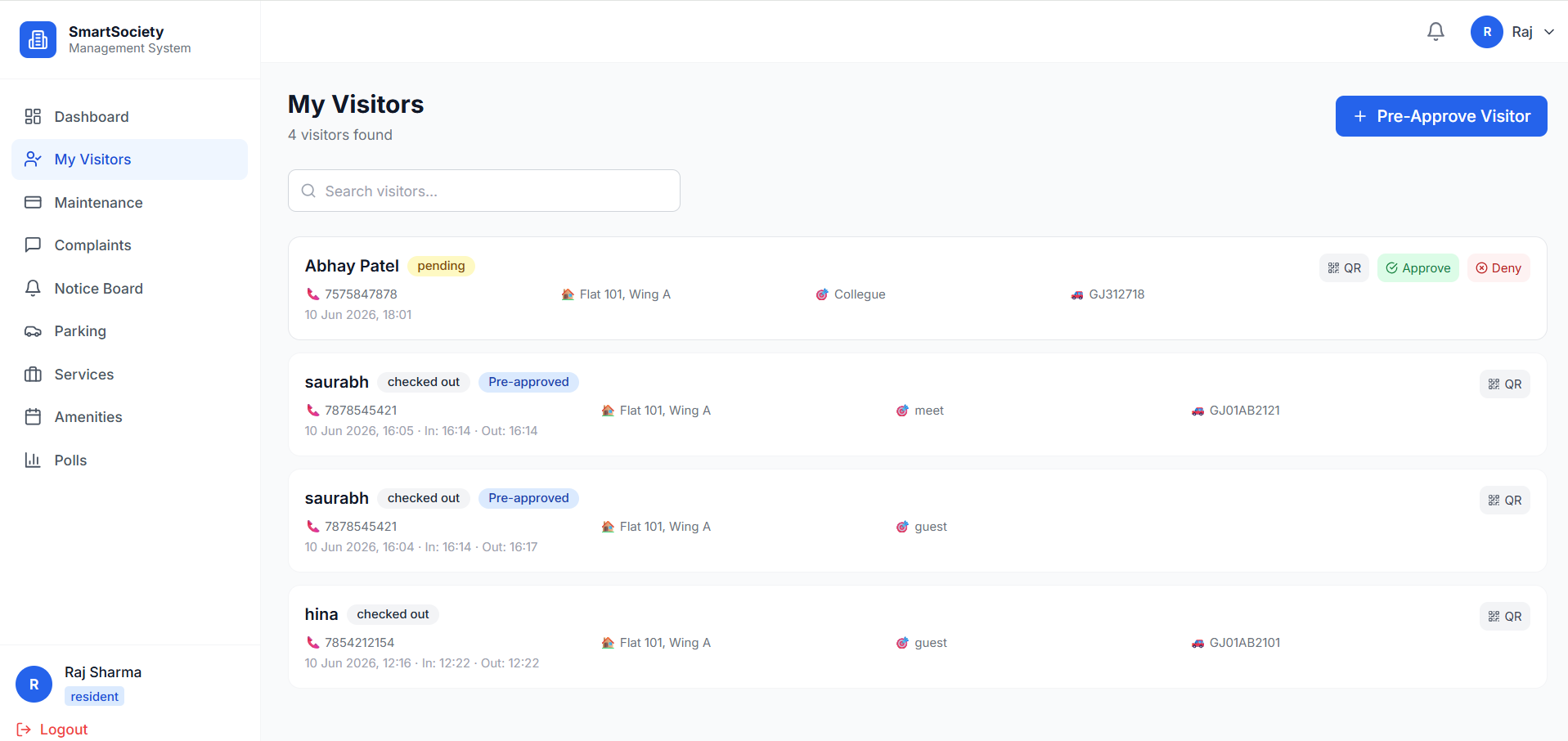Click the Polls bar chart icon
Screen dimensions: 1568x741
tap(33, 460)
